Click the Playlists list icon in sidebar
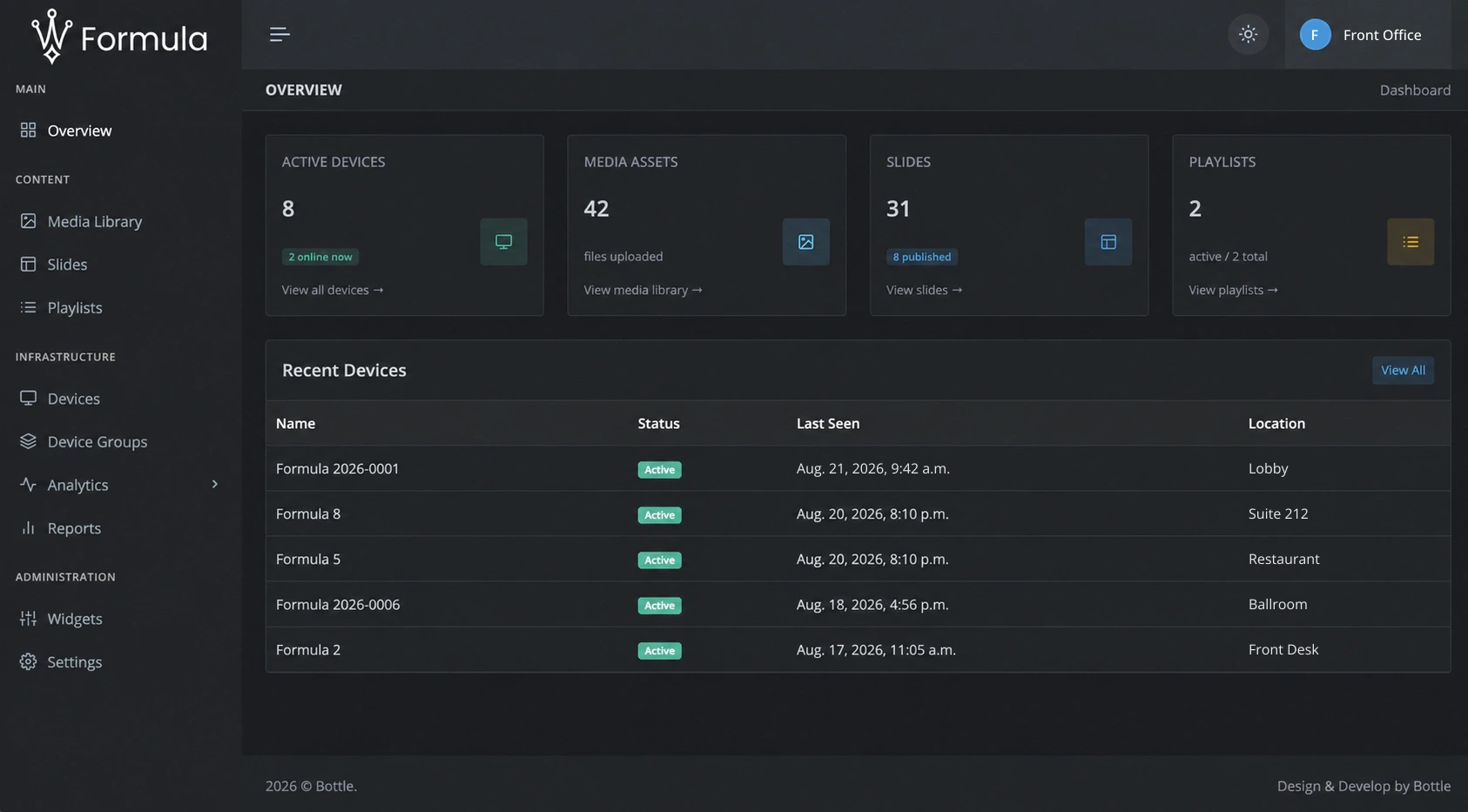Screen dimensions: 1468x812 [x=28, y=307]
